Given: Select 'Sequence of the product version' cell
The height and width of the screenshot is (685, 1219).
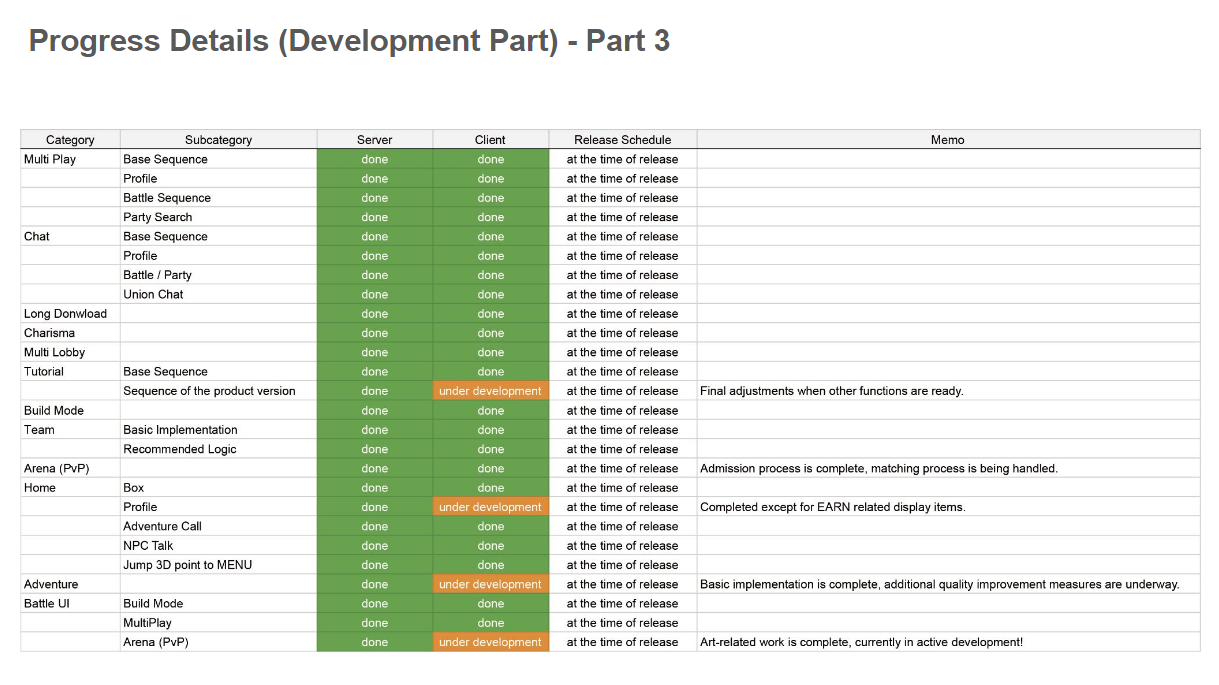Looking at the screenshot, I should 218,391.
